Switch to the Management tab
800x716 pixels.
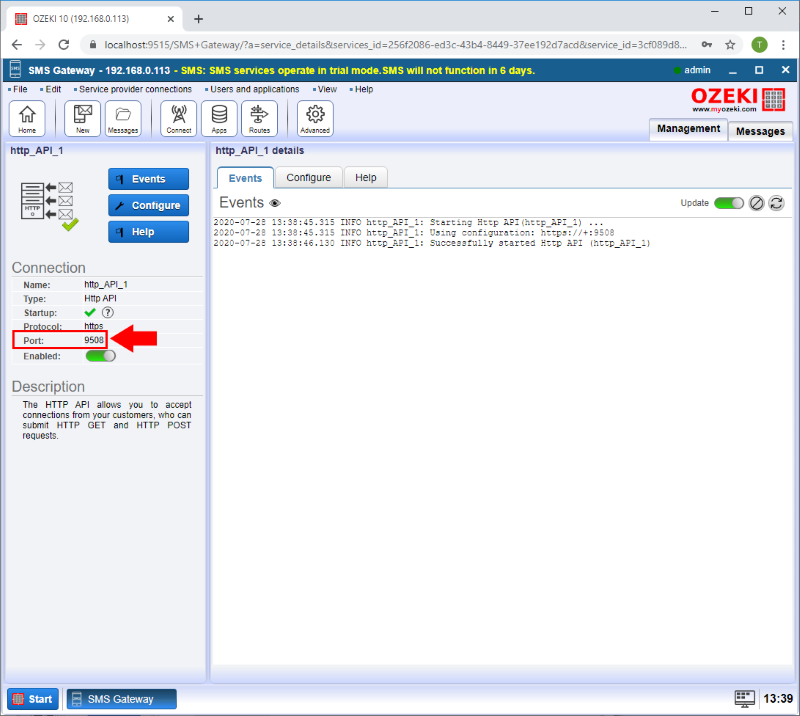click(688, 129)
